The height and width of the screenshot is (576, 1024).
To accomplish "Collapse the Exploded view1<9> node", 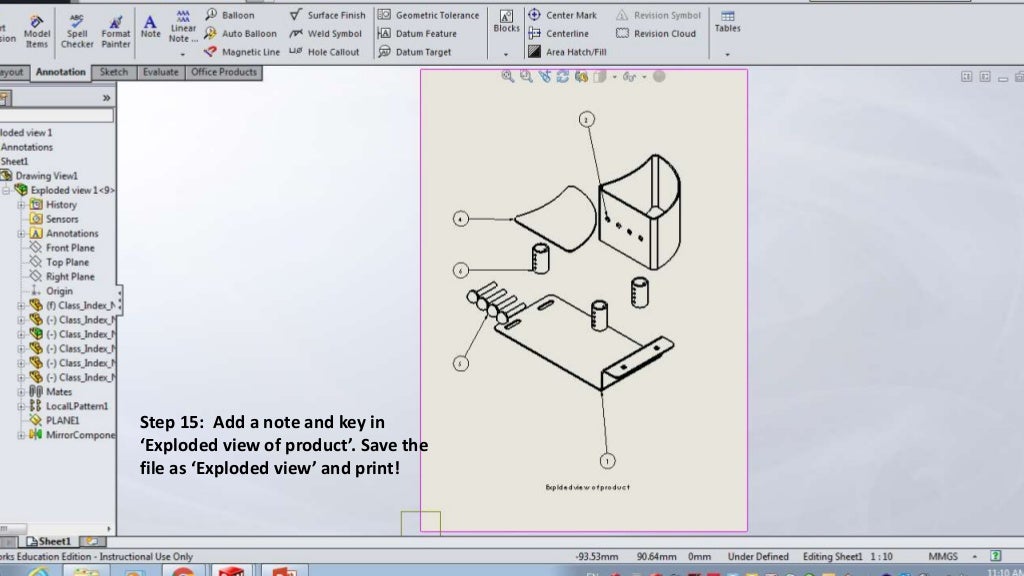I will click(7, 190).
